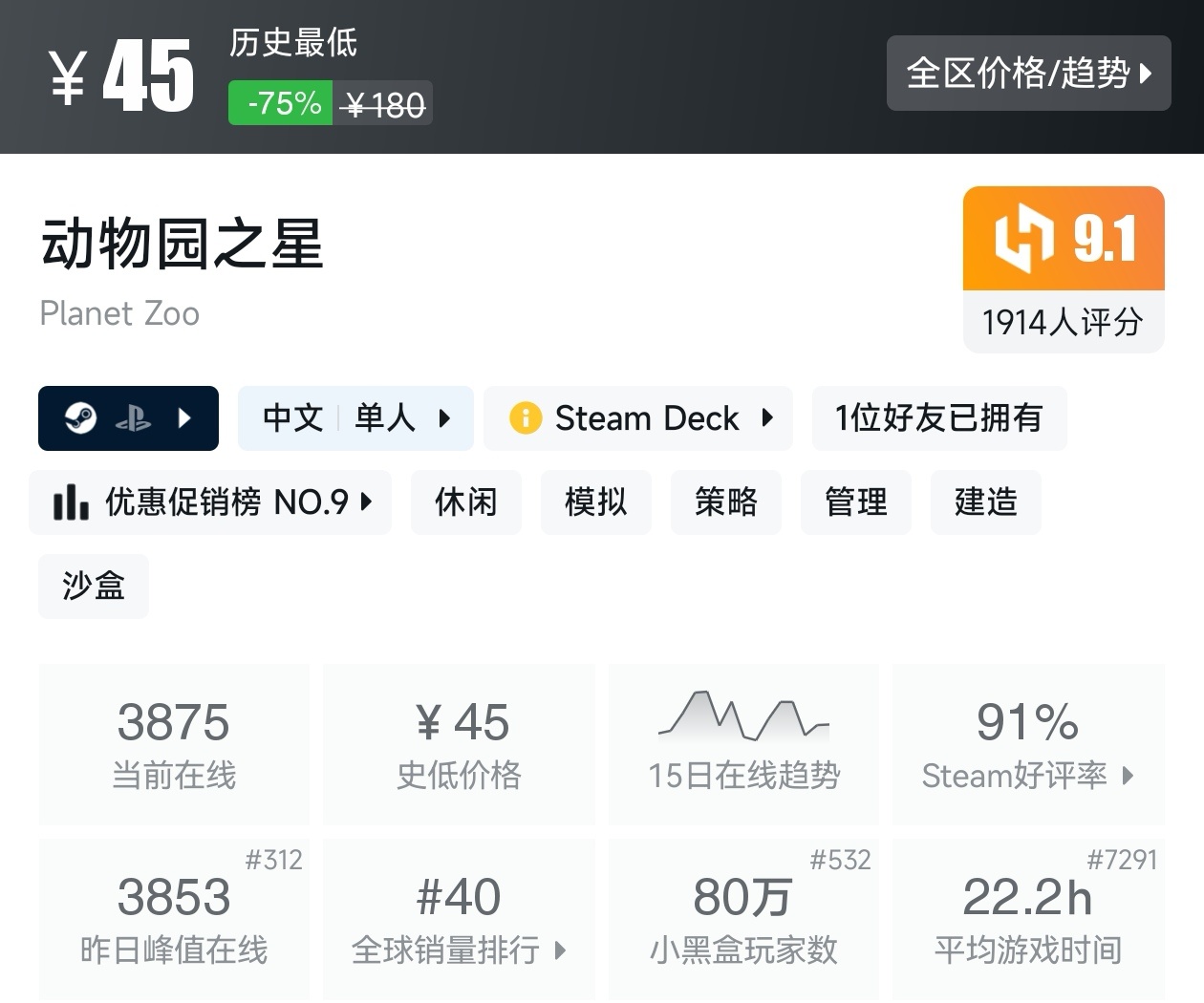This screenshot has height=1003, width=1204.
Task: Expand the platform list arrow
Action: click(185, 417)
